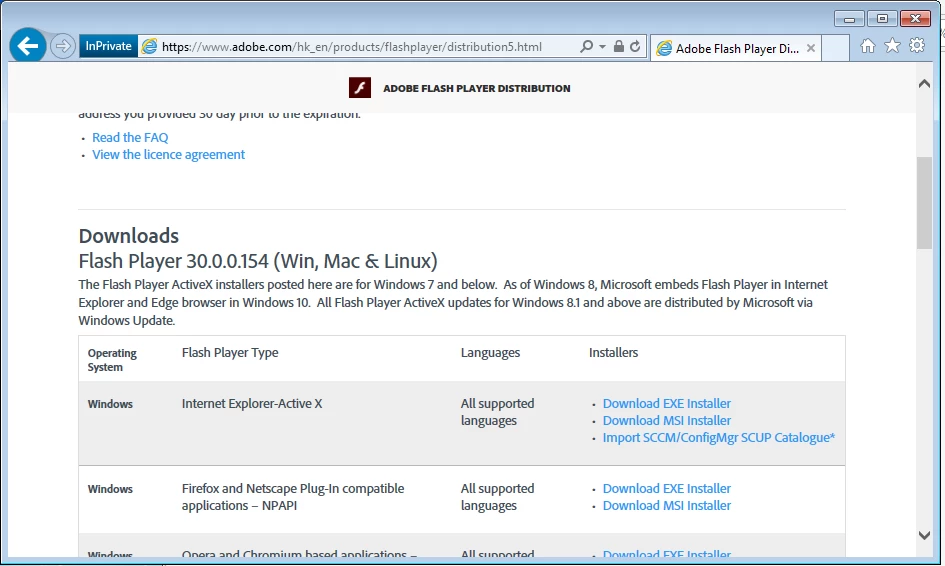Click the Flash Player Type column header
This screenshot has height=566, width=945.
pyautogui.click(x=230, y=353)
